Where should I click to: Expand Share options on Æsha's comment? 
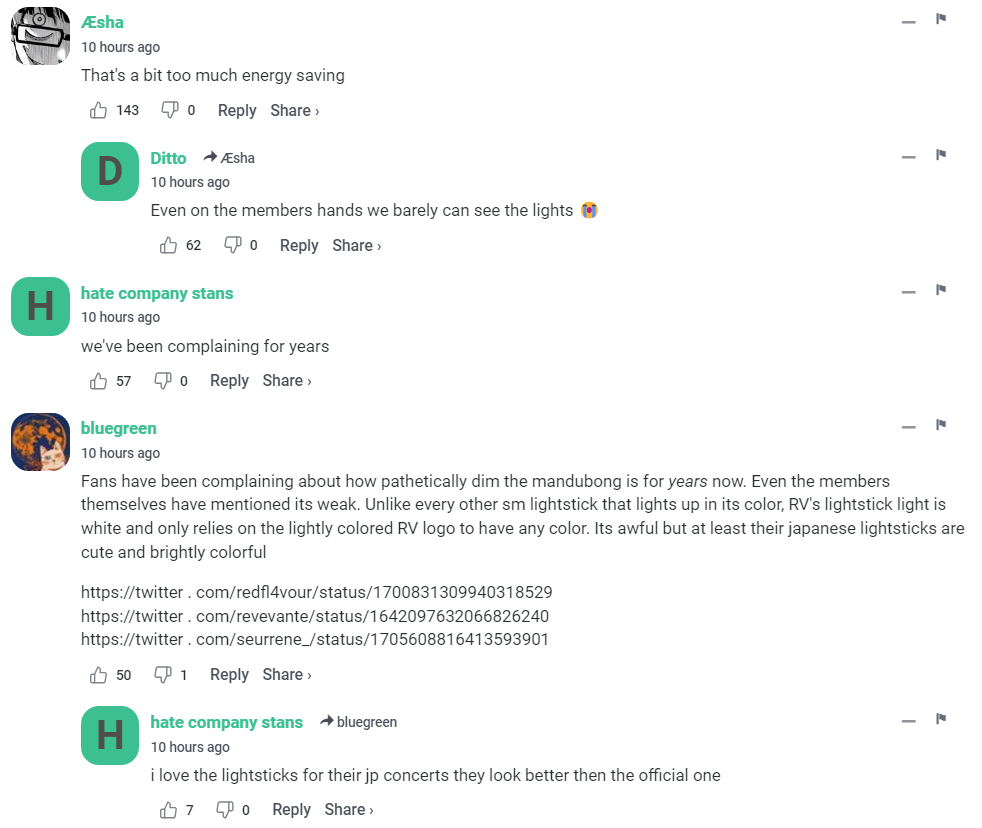[294, 110]
